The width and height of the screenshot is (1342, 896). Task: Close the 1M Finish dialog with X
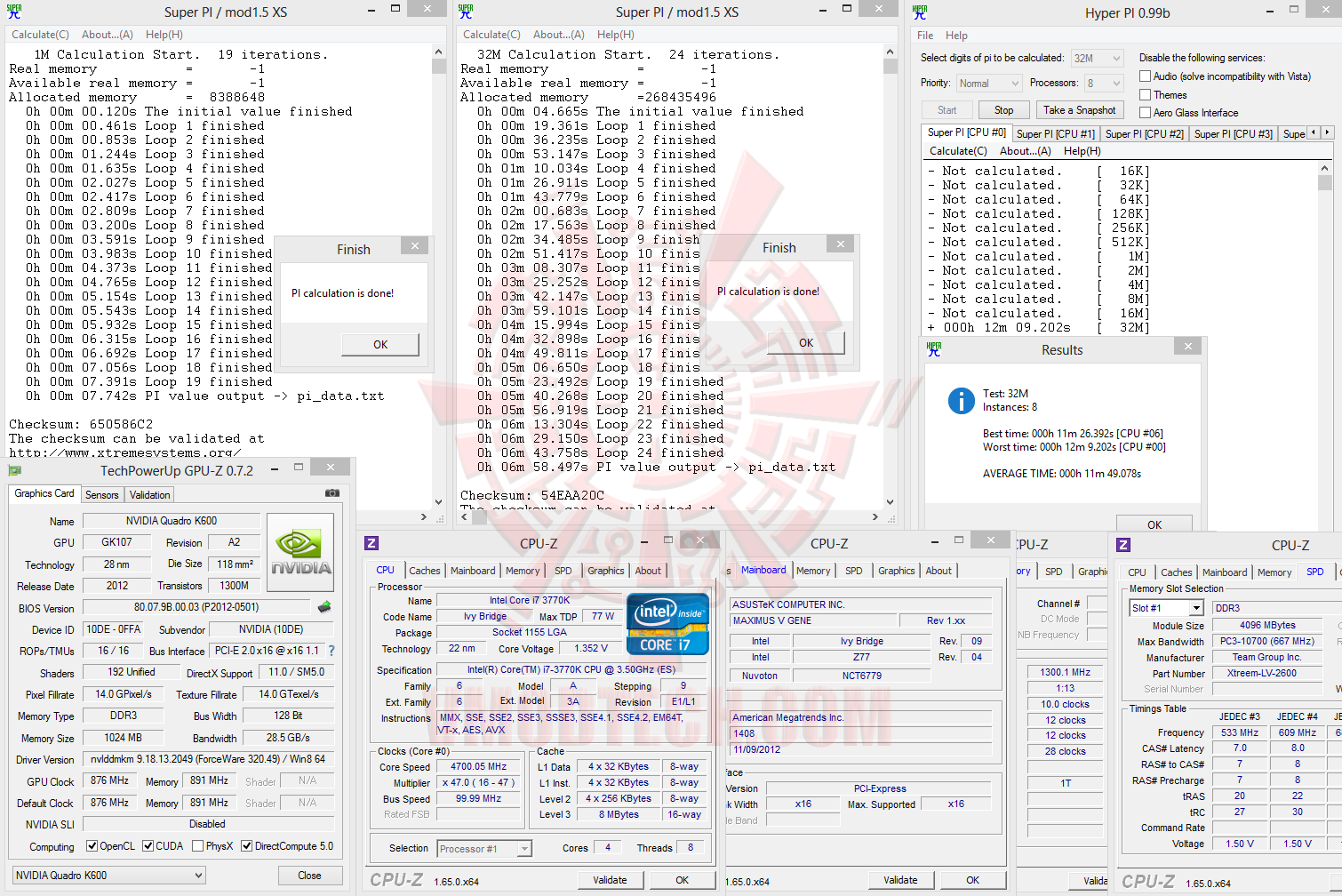pos(414,245)
